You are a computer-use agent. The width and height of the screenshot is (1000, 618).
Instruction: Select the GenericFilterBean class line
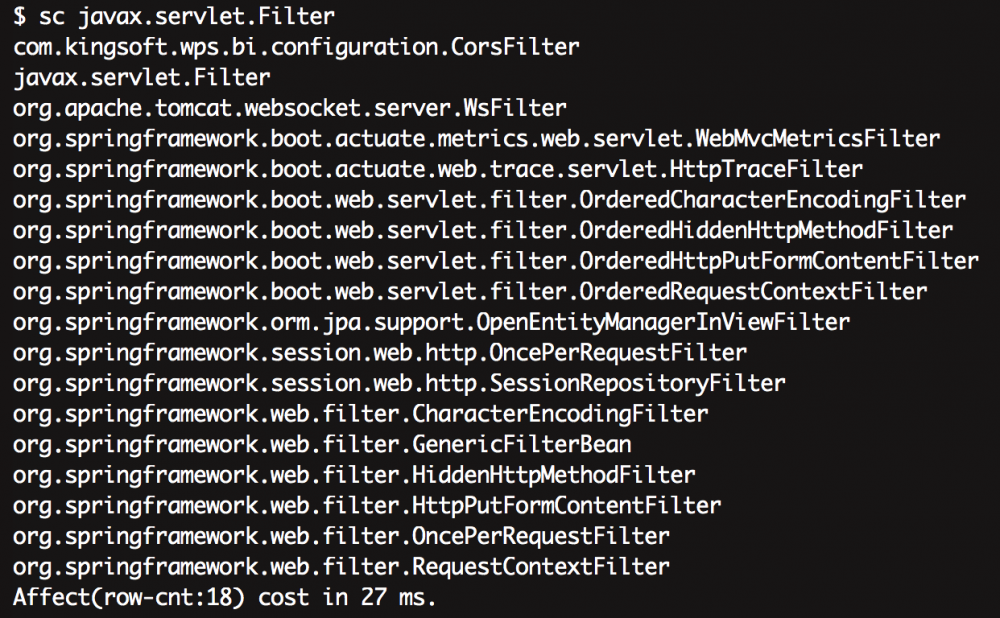click(322, 444)
